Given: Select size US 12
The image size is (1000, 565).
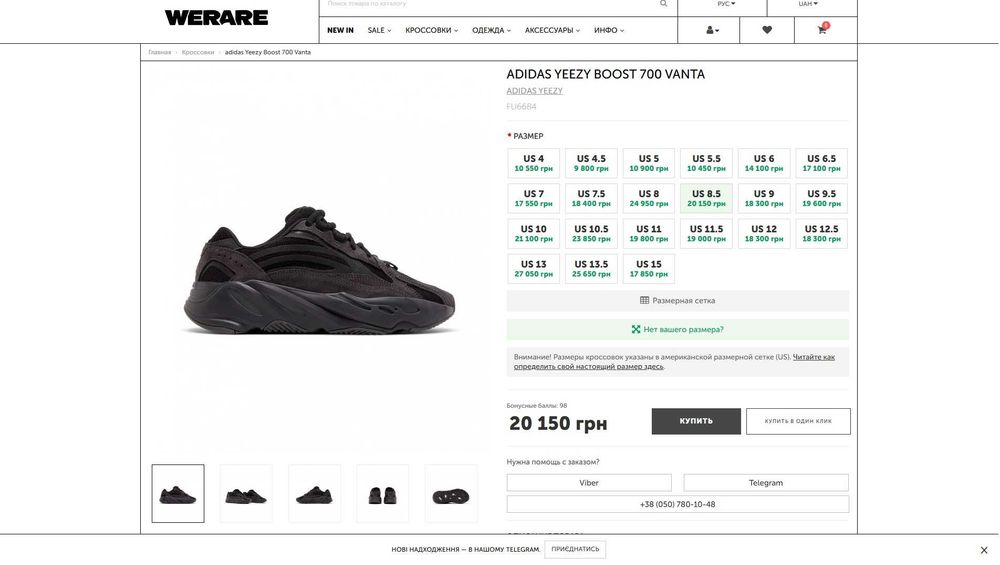Looking at the screenshot, I should [764, 233].
